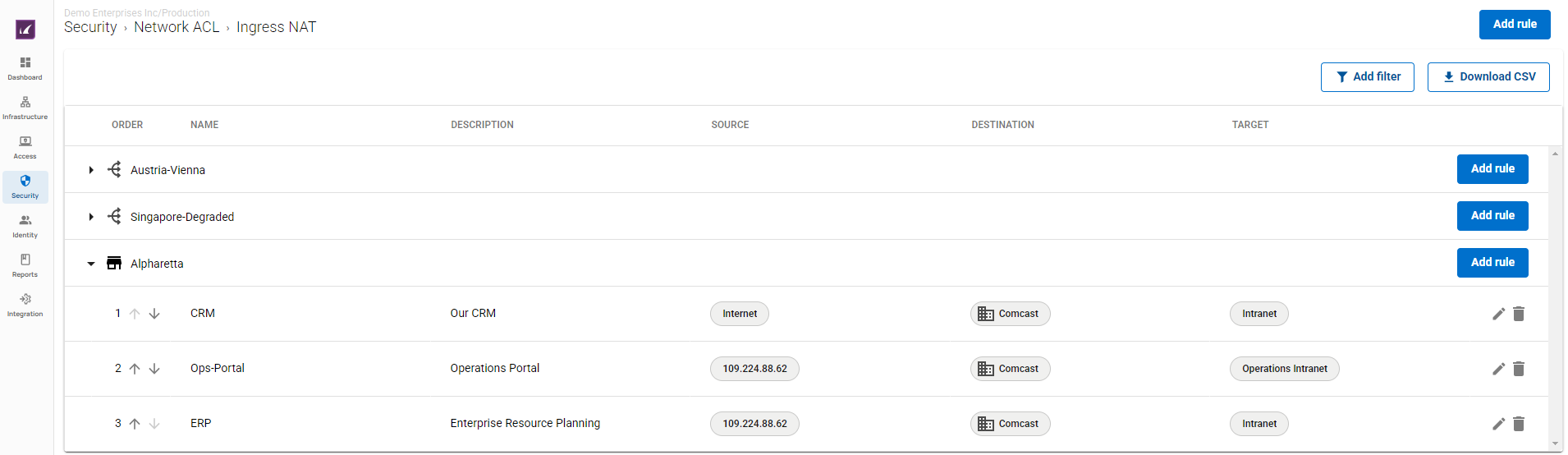Open Identity from the side menu
The height and width of the screenshot is (455, 1568).
click(x=25, y=226)
